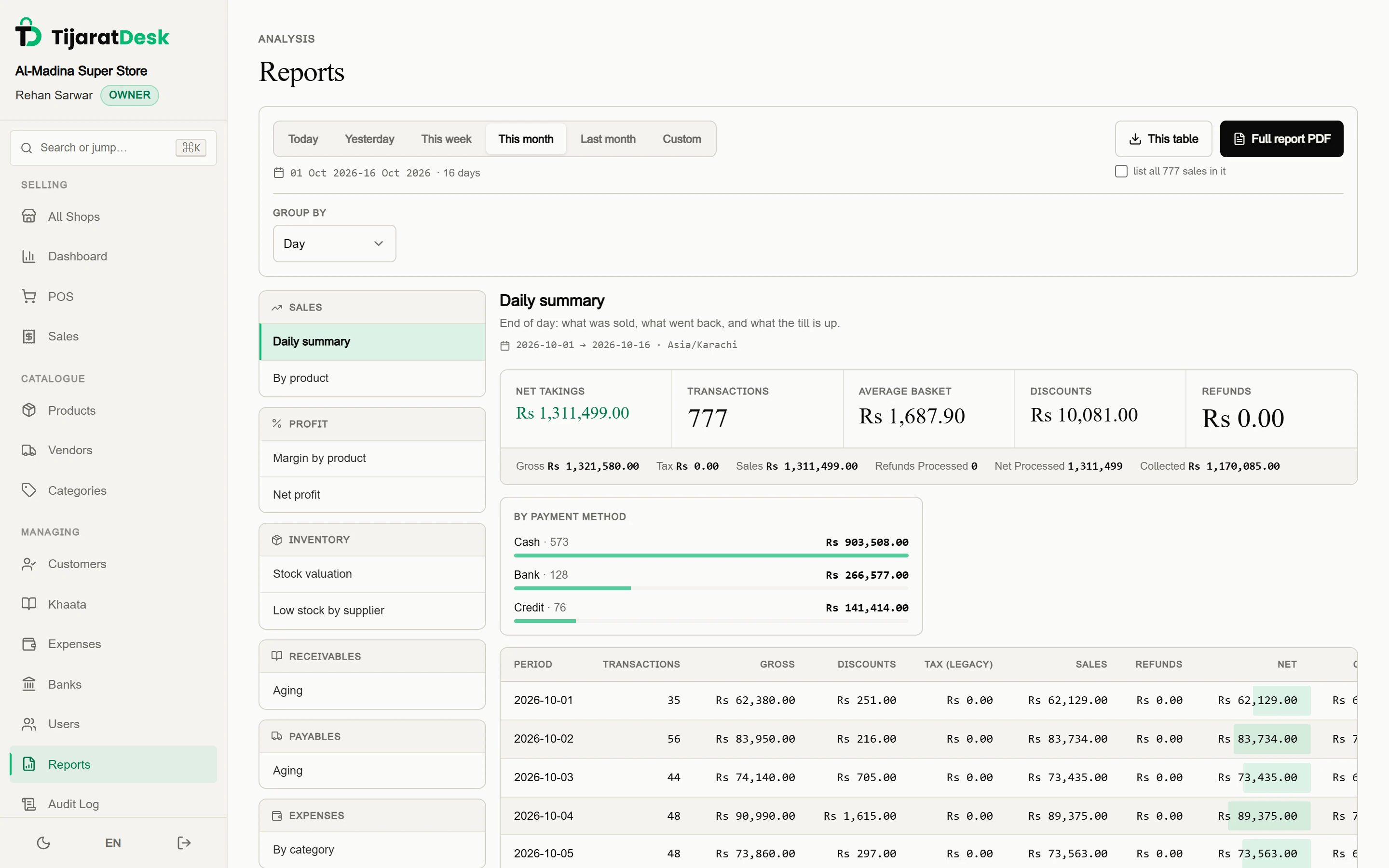Open By product sales report

click(372, 378)
